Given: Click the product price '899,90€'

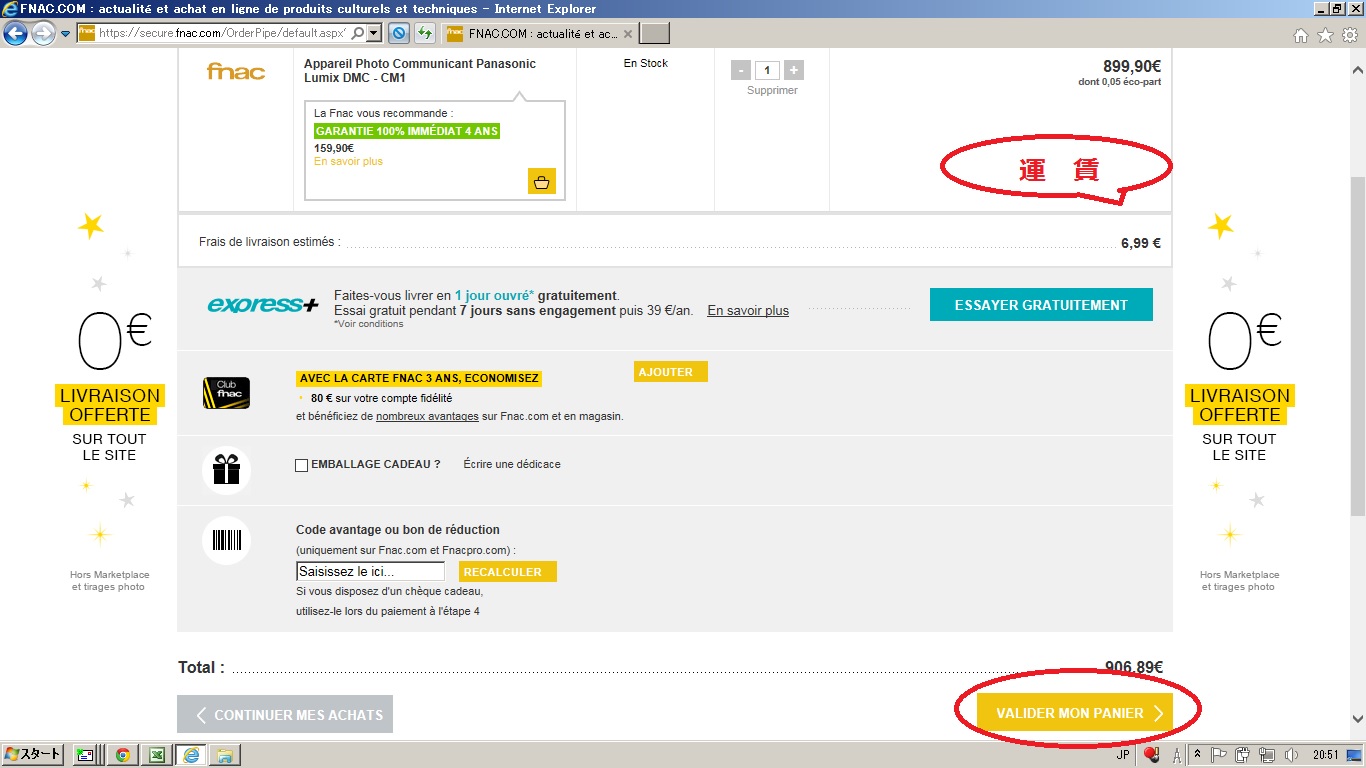Looking at the screenshot, I should coord(1132,66).
